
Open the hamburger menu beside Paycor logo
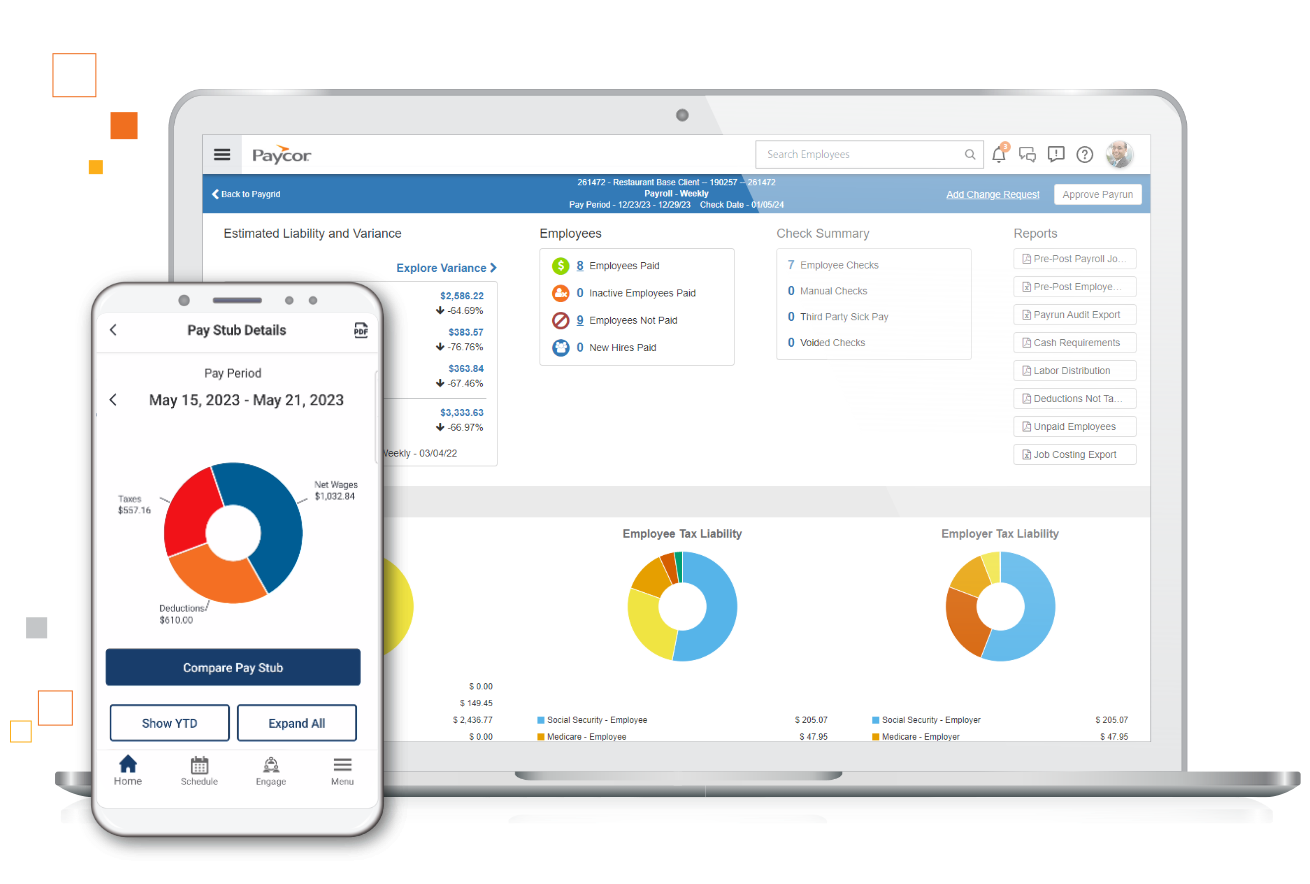(222, 155)
